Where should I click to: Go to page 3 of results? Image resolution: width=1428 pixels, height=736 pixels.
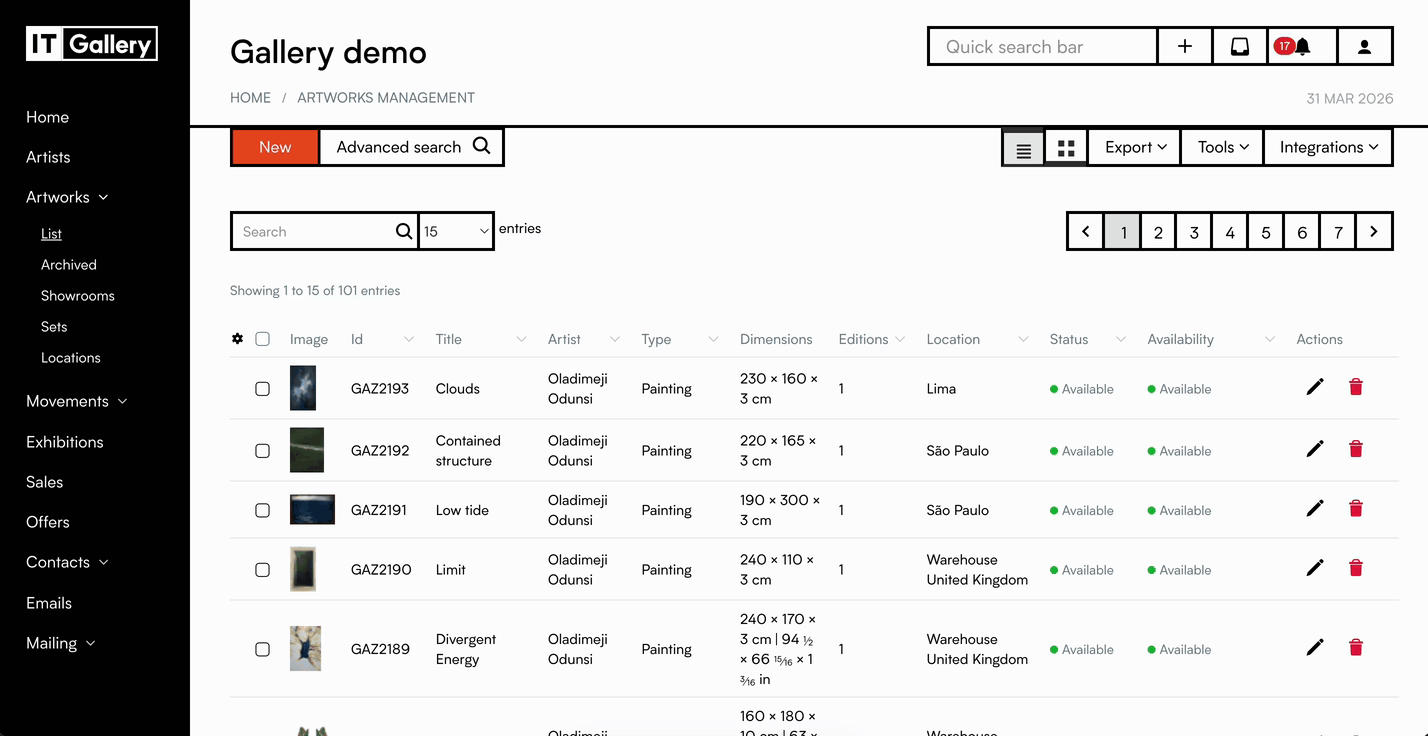[1194, 232]
